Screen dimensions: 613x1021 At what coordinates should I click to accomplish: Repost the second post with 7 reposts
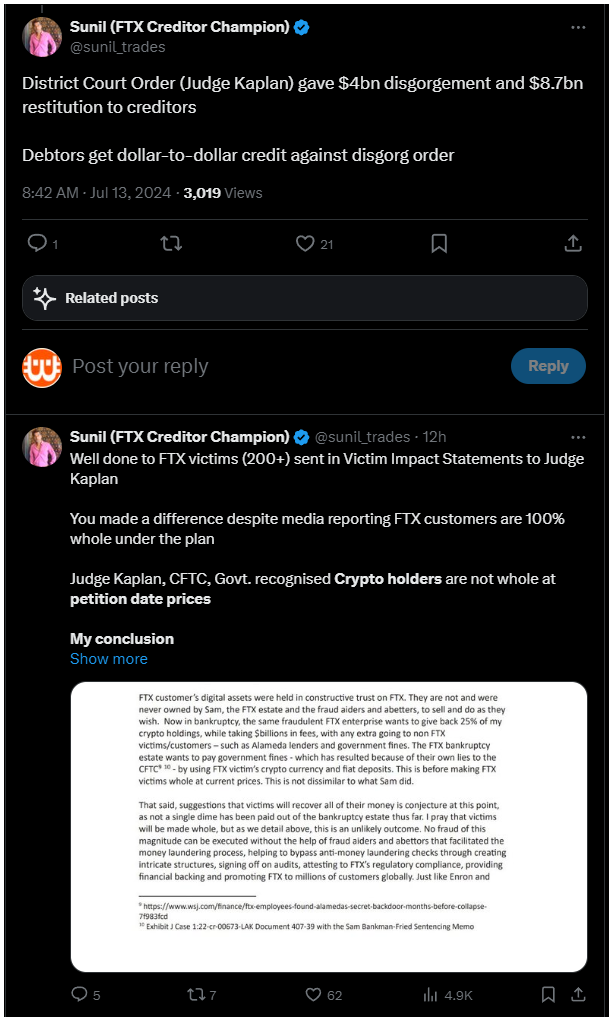coord(196,994)
